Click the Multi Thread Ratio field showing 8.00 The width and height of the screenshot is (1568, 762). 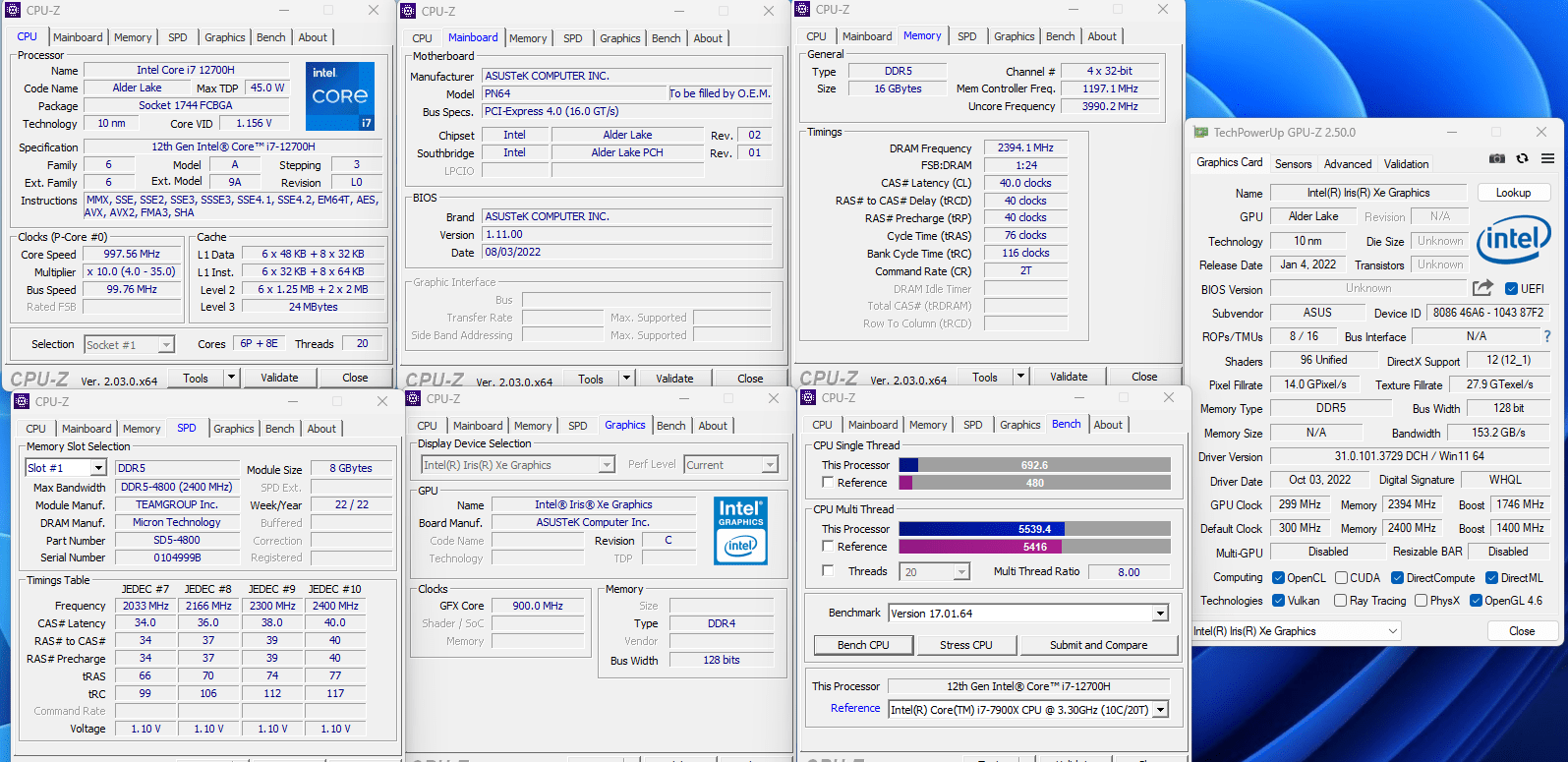click(x=1129, y=572)
